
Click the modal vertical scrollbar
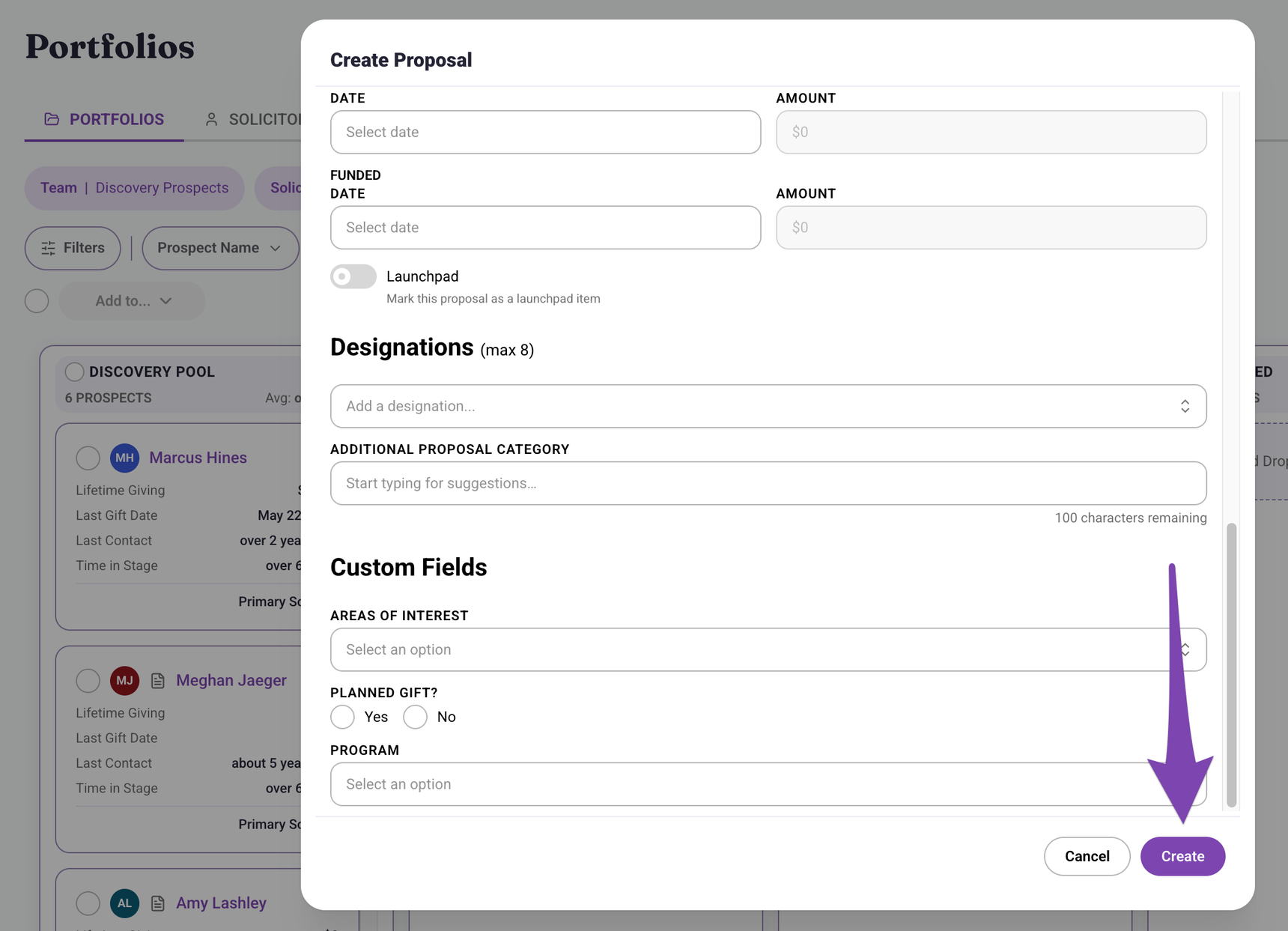(1231, 665)
